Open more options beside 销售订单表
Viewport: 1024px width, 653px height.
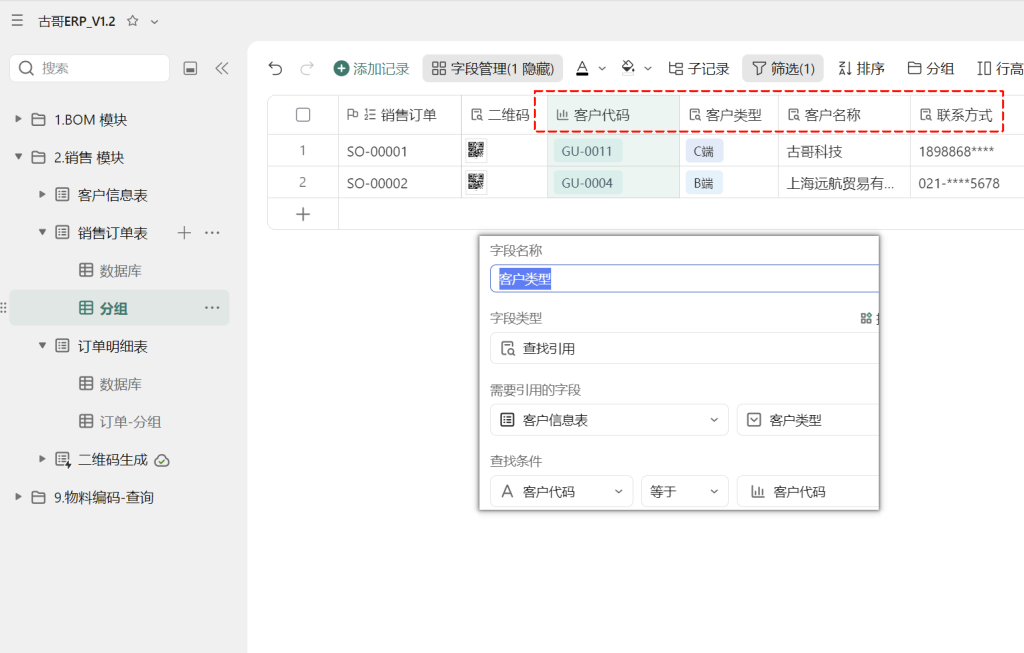(x=212, y=232)
